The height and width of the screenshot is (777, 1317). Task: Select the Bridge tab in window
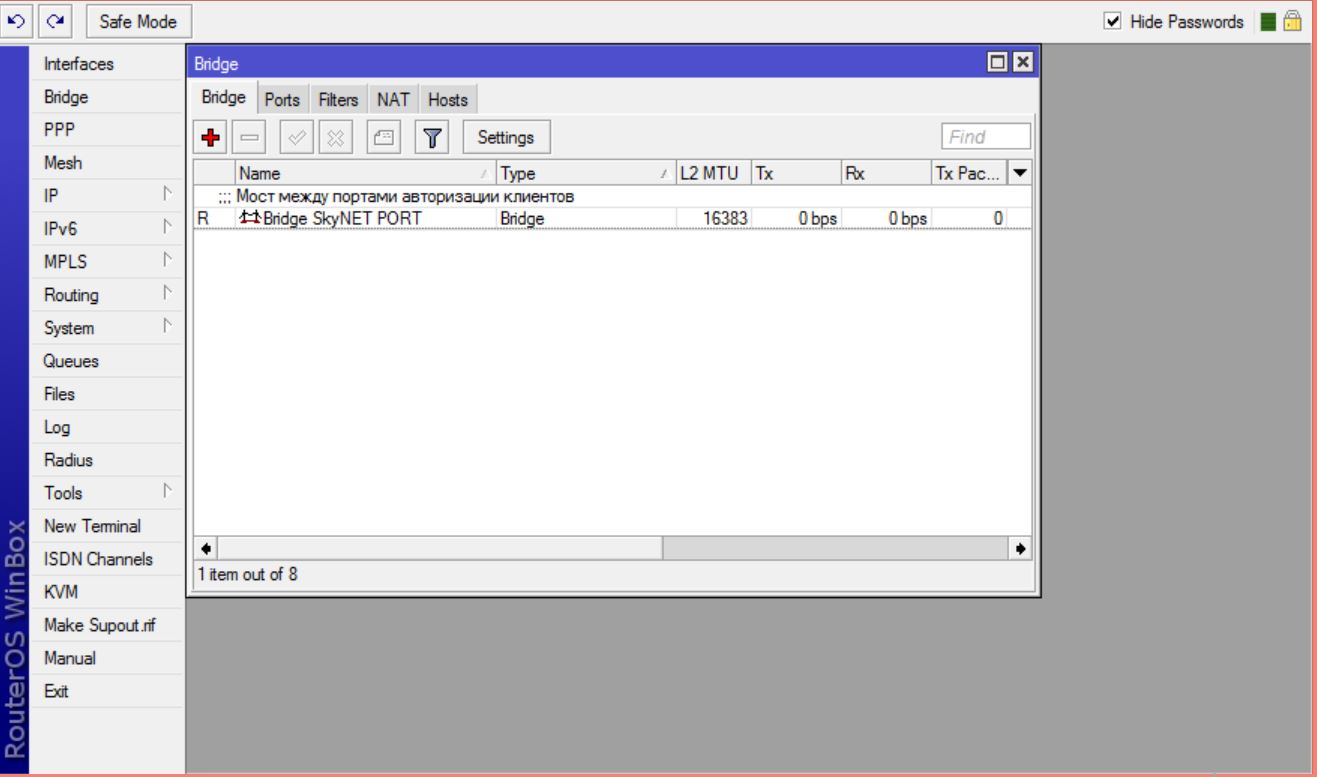coord(224,98)
